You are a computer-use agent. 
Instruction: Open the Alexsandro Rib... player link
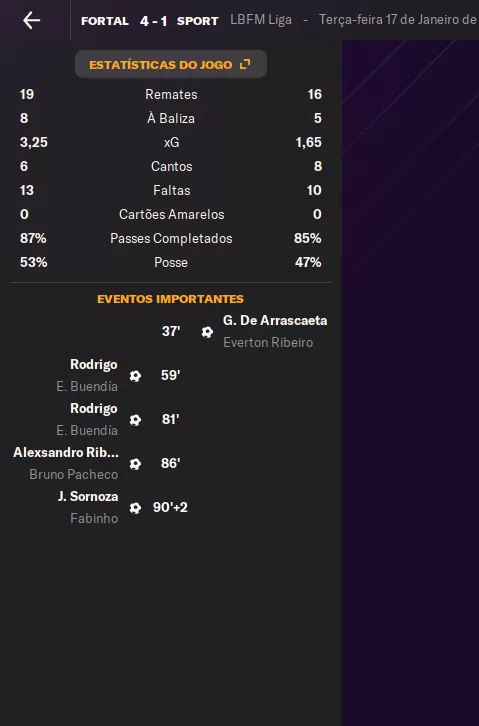pos(66,452)
